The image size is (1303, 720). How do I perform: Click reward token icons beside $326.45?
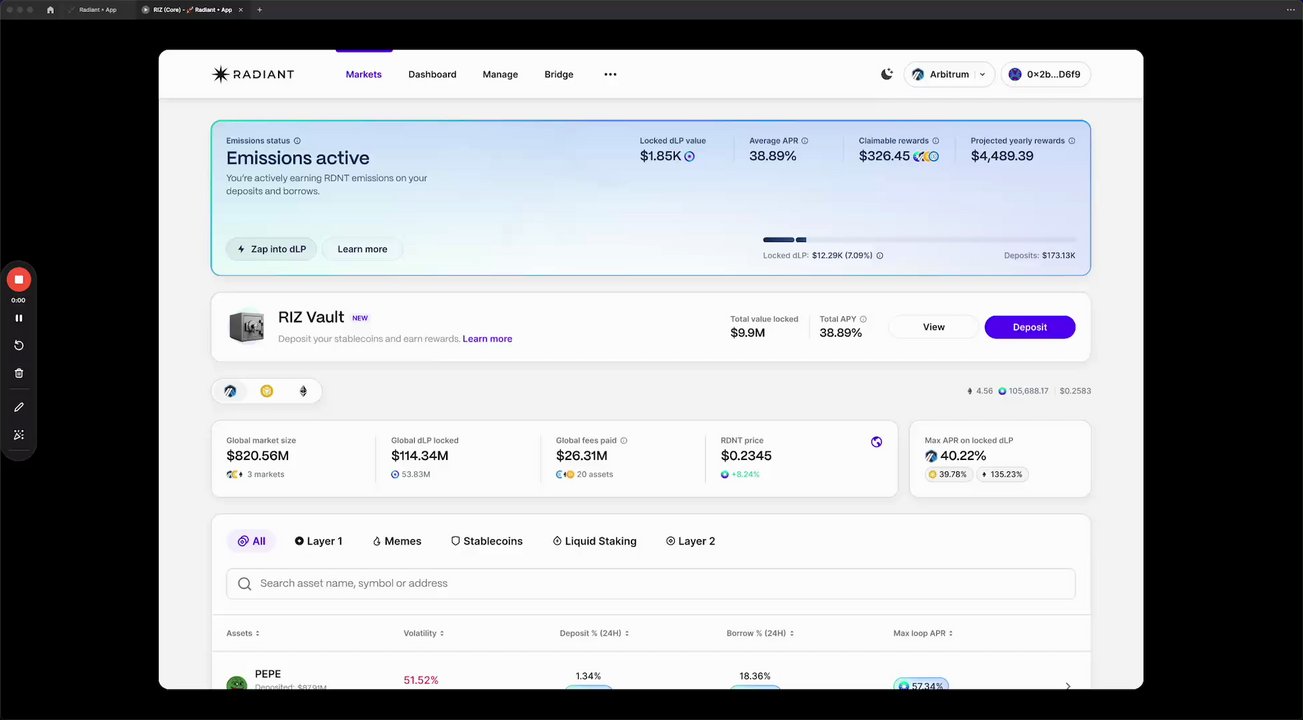(x=926, y=156)
